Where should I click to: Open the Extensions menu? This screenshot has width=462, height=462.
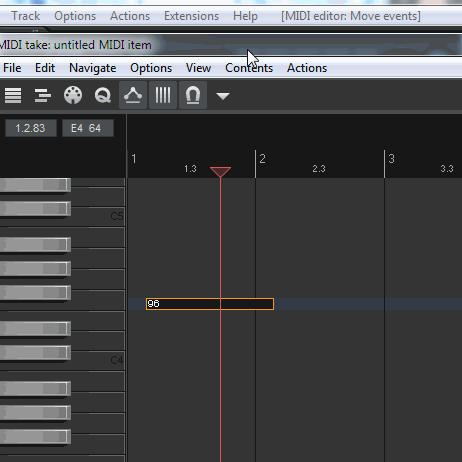point(191,16)
